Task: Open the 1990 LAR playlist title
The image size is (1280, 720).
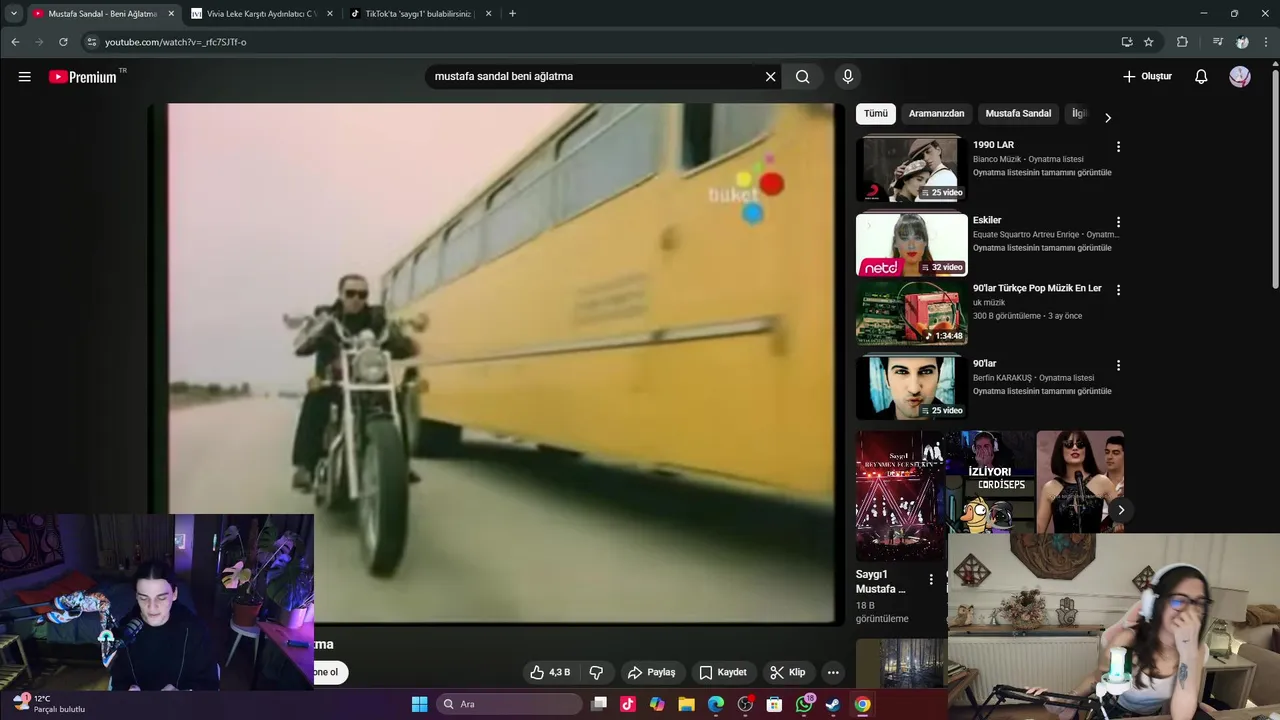Action: [993, 145]
